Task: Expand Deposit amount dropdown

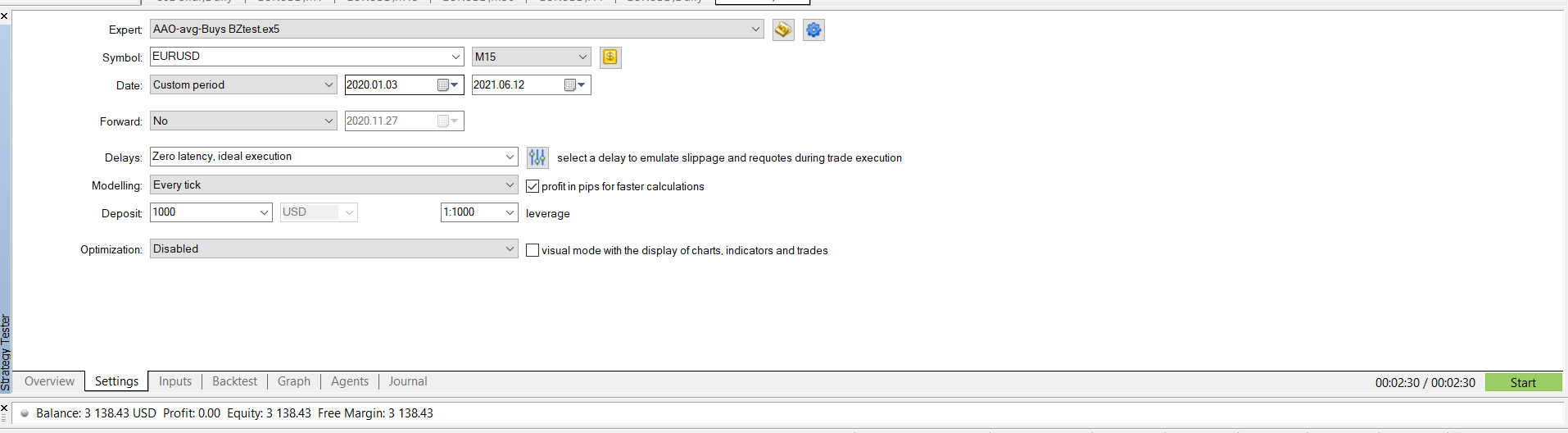Action: point(265,213)
